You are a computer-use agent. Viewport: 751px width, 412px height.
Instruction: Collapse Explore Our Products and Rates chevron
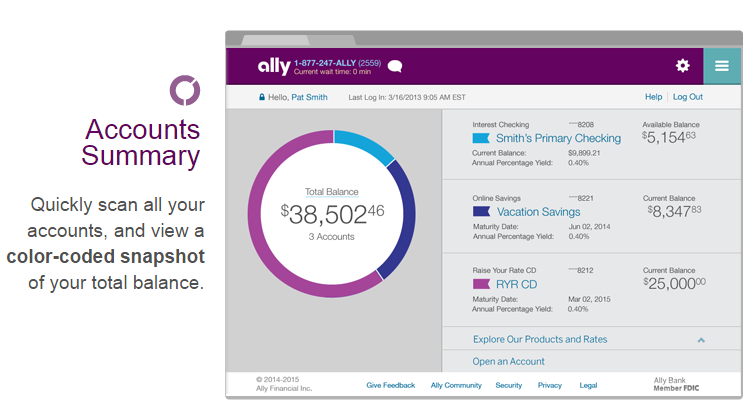point(701,340)
